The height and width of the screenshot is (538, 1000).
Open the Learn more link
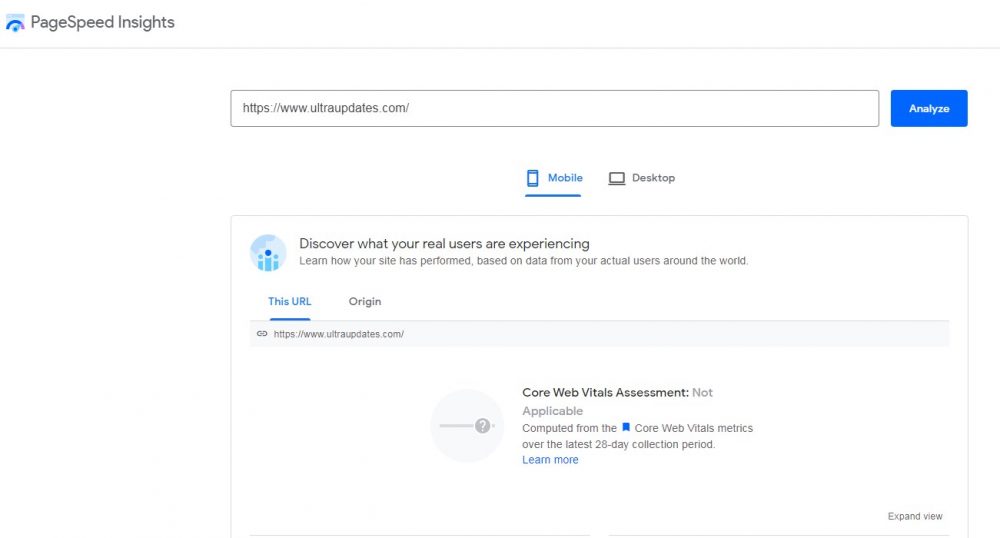coord(550,460)
